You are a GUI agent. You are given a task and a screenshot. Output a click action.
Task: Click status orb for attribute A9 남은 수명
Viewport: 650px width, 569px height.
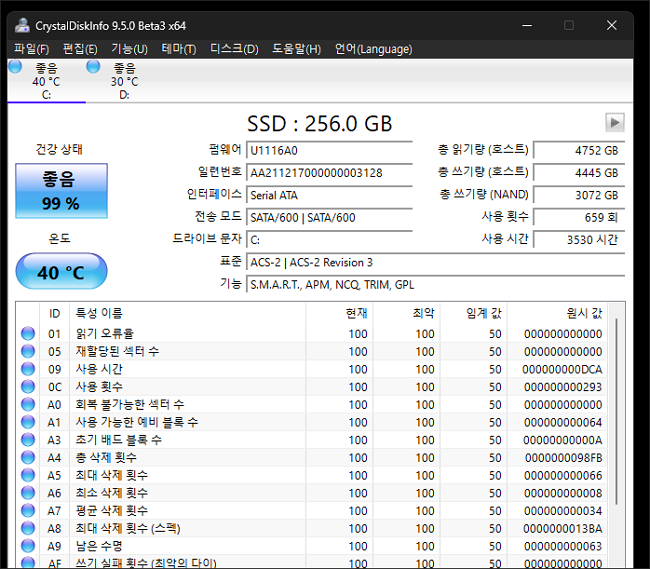coord(28,546)
